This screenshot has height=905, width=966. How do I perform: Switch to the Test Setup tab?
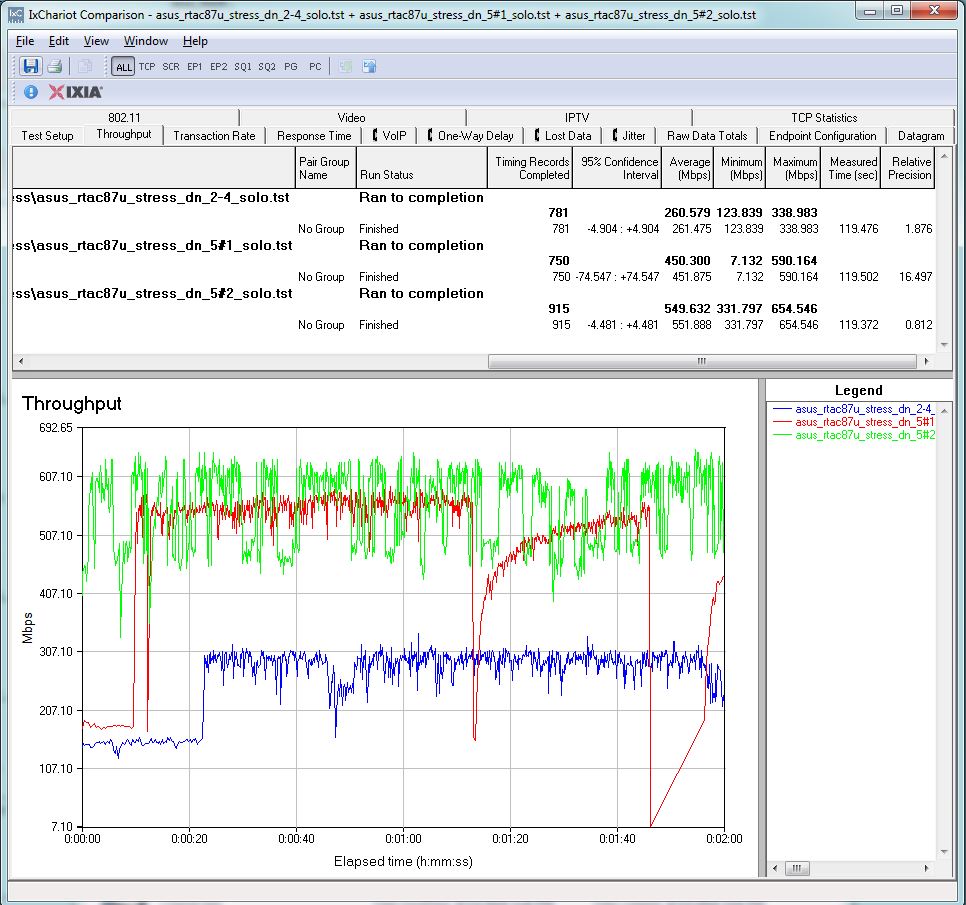47,136
